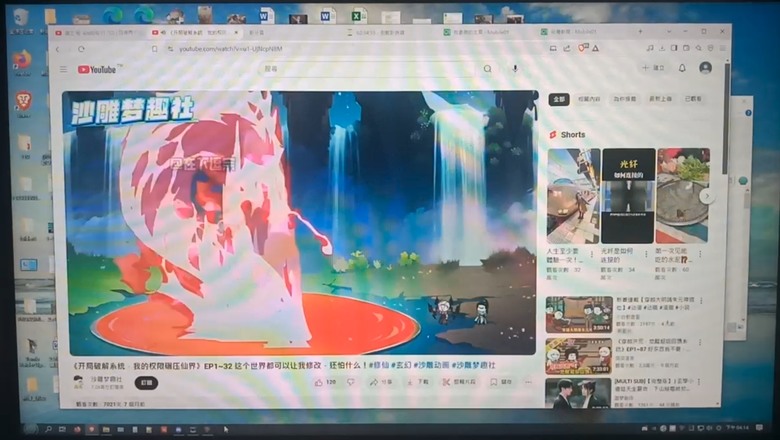780x440 pixels.
Task: Open the Recycle Bin desktop icon
Action: [20, 18]
